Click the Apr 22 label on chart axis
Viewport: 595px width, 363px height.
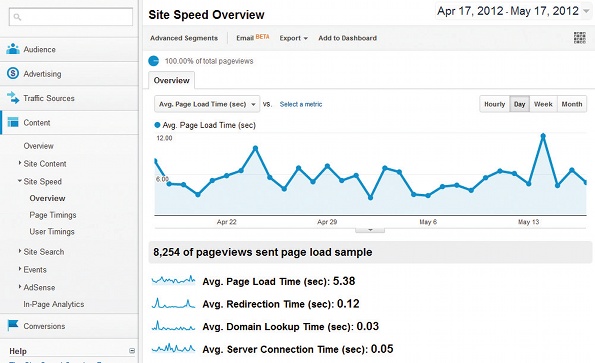coord(227,222)
